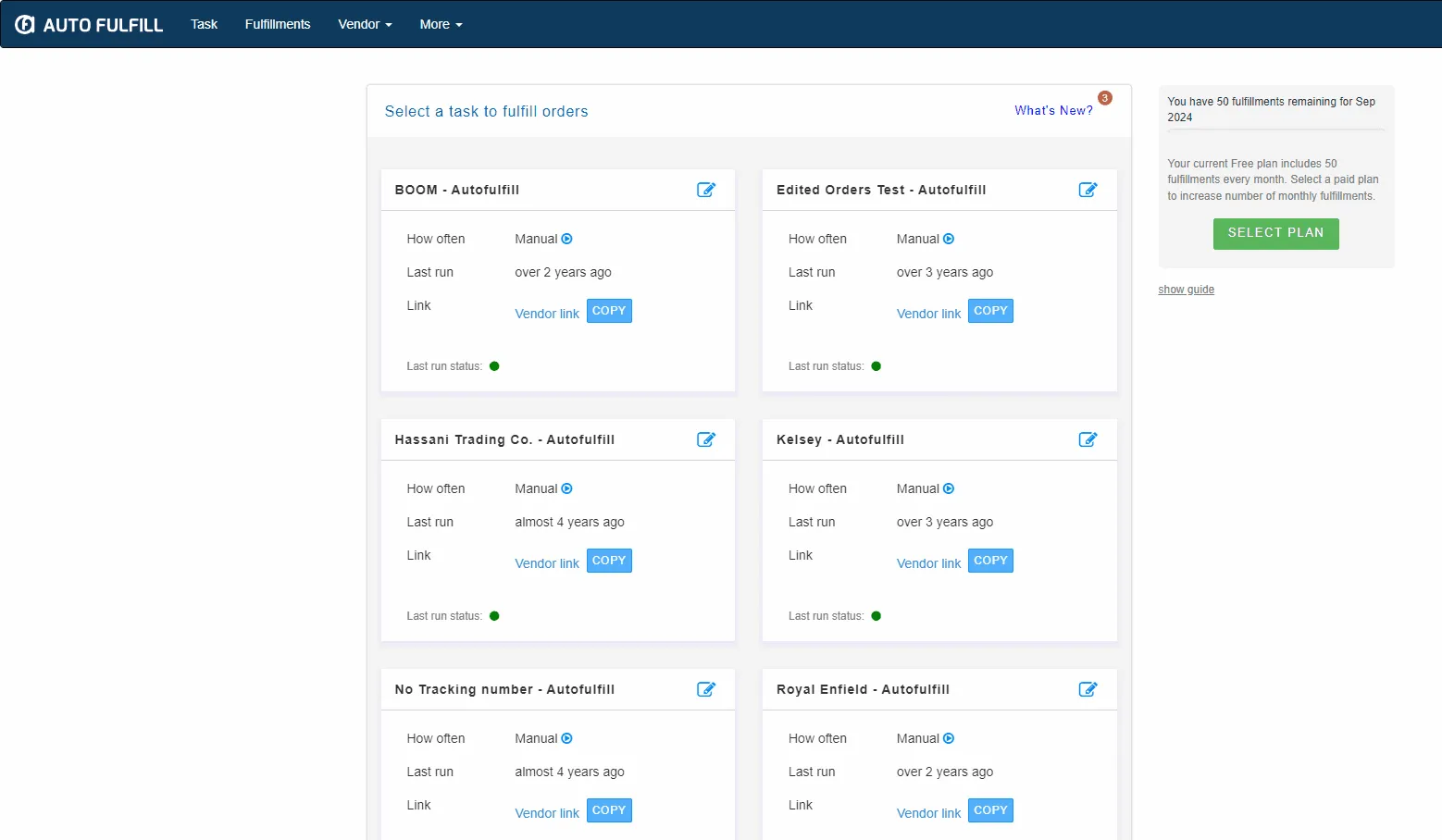Edit the Royal Enfield - Autofulfill task
This screenshot has height=840, width=1442.
[x=1088, y=689]
